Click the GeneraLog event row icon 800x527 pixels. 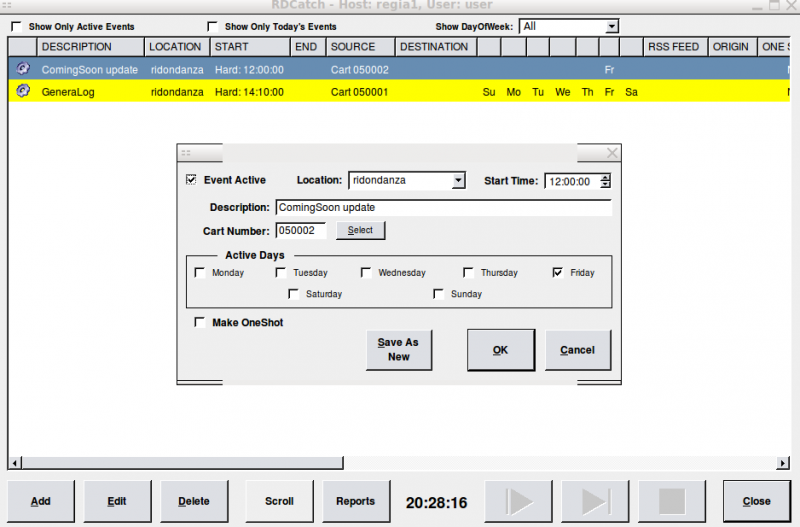pos(23,91)
